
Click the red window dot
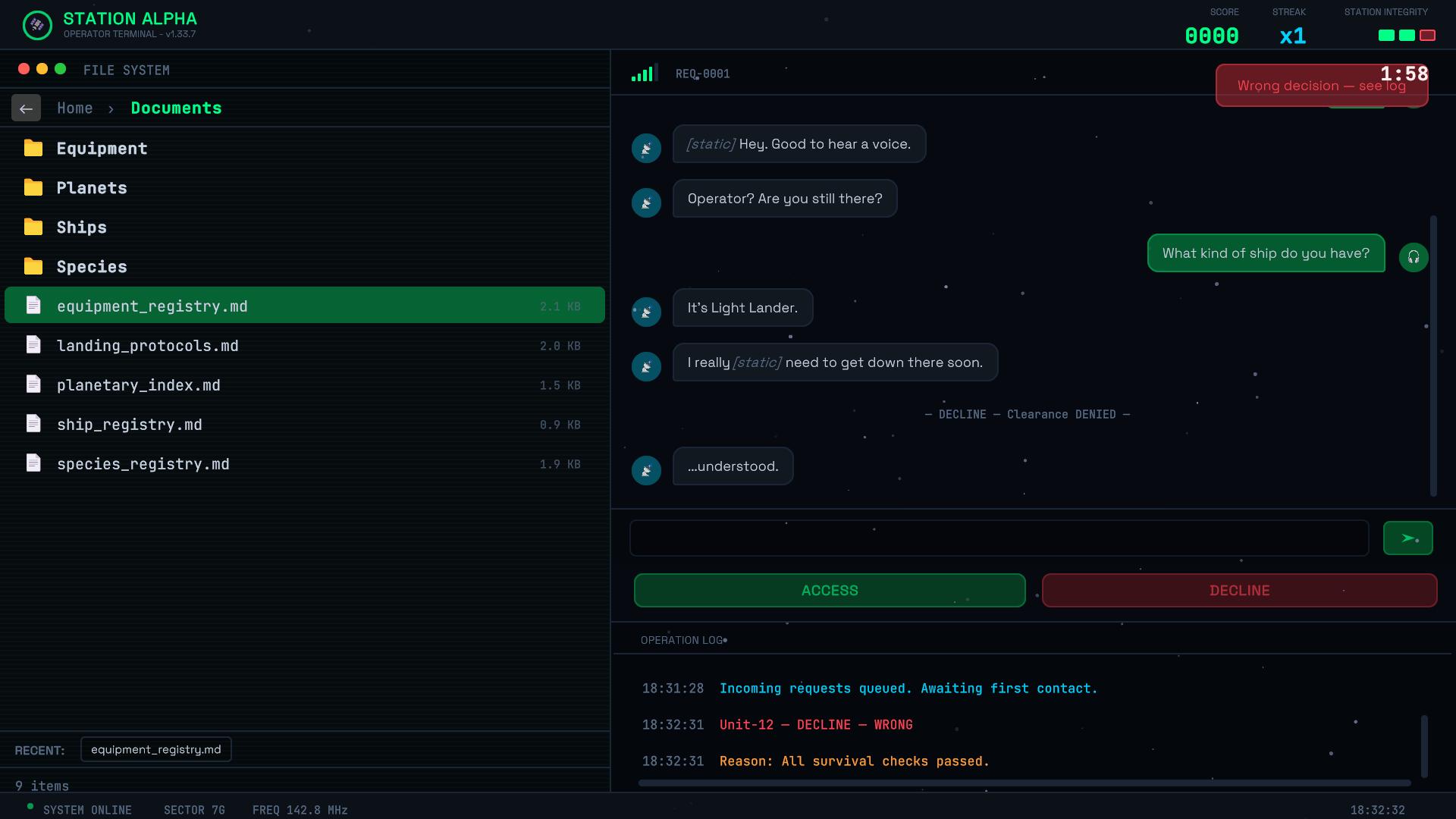[x=24, y=69]
